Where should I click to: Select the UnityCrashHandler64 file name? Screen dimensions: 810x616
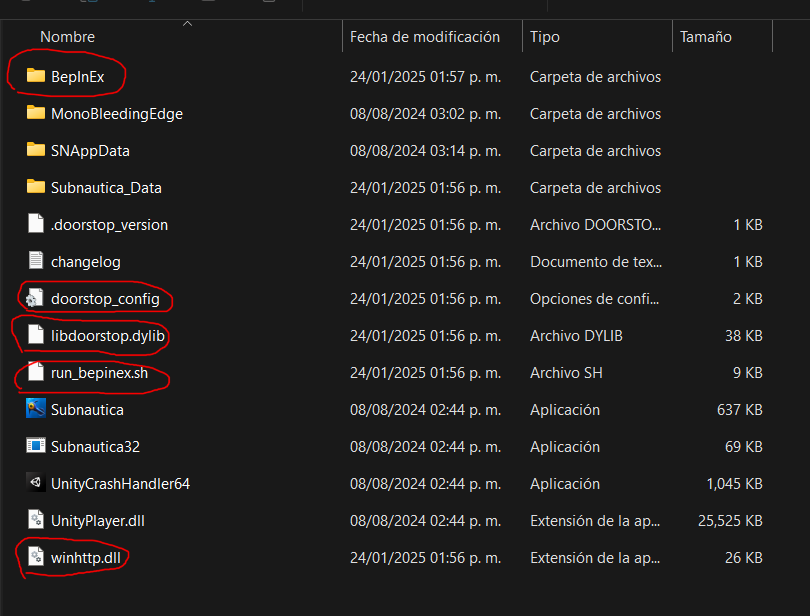(x=120, y=484)
